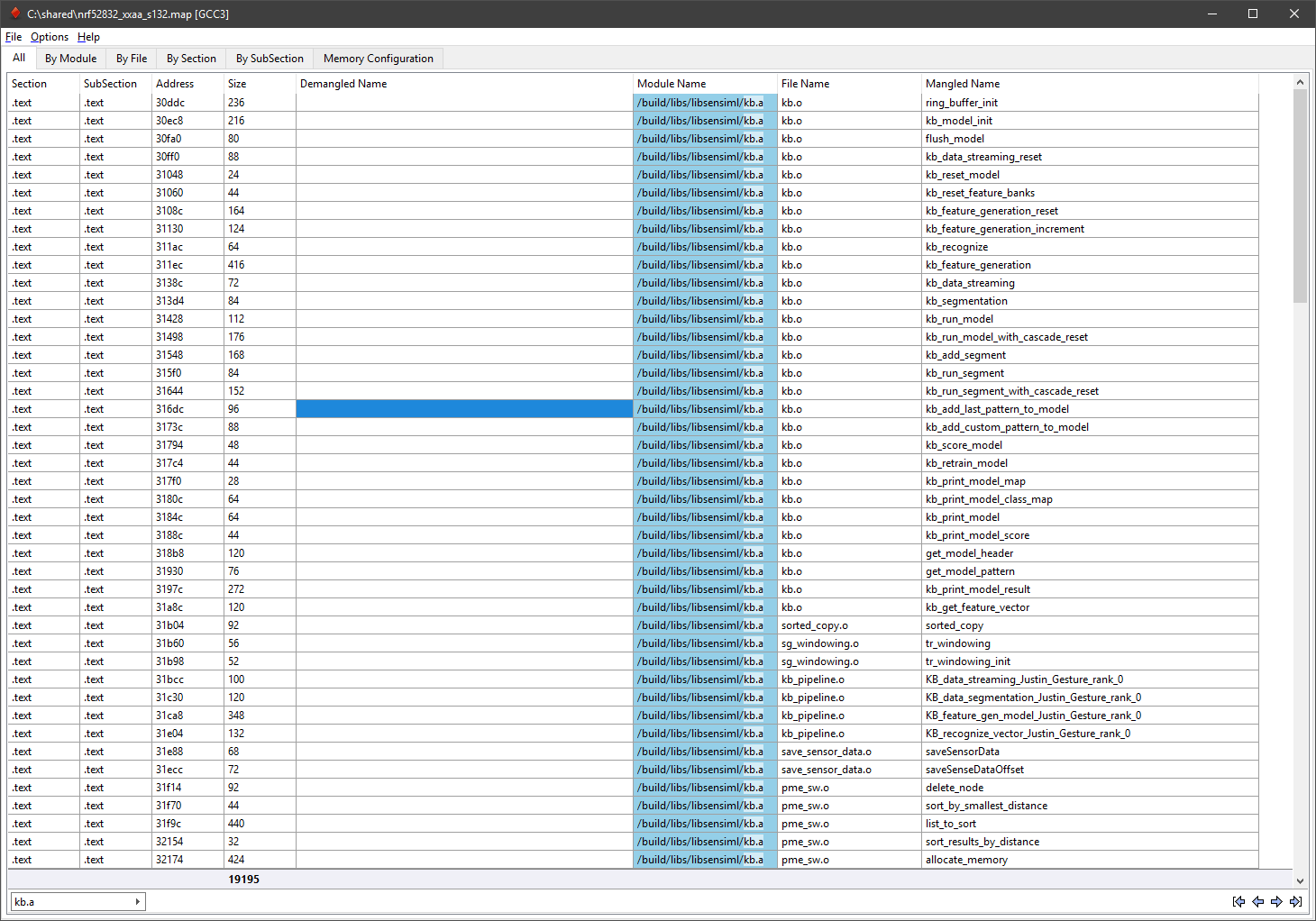Click the flush_model entry
1316x921 pixels.
1090,139
